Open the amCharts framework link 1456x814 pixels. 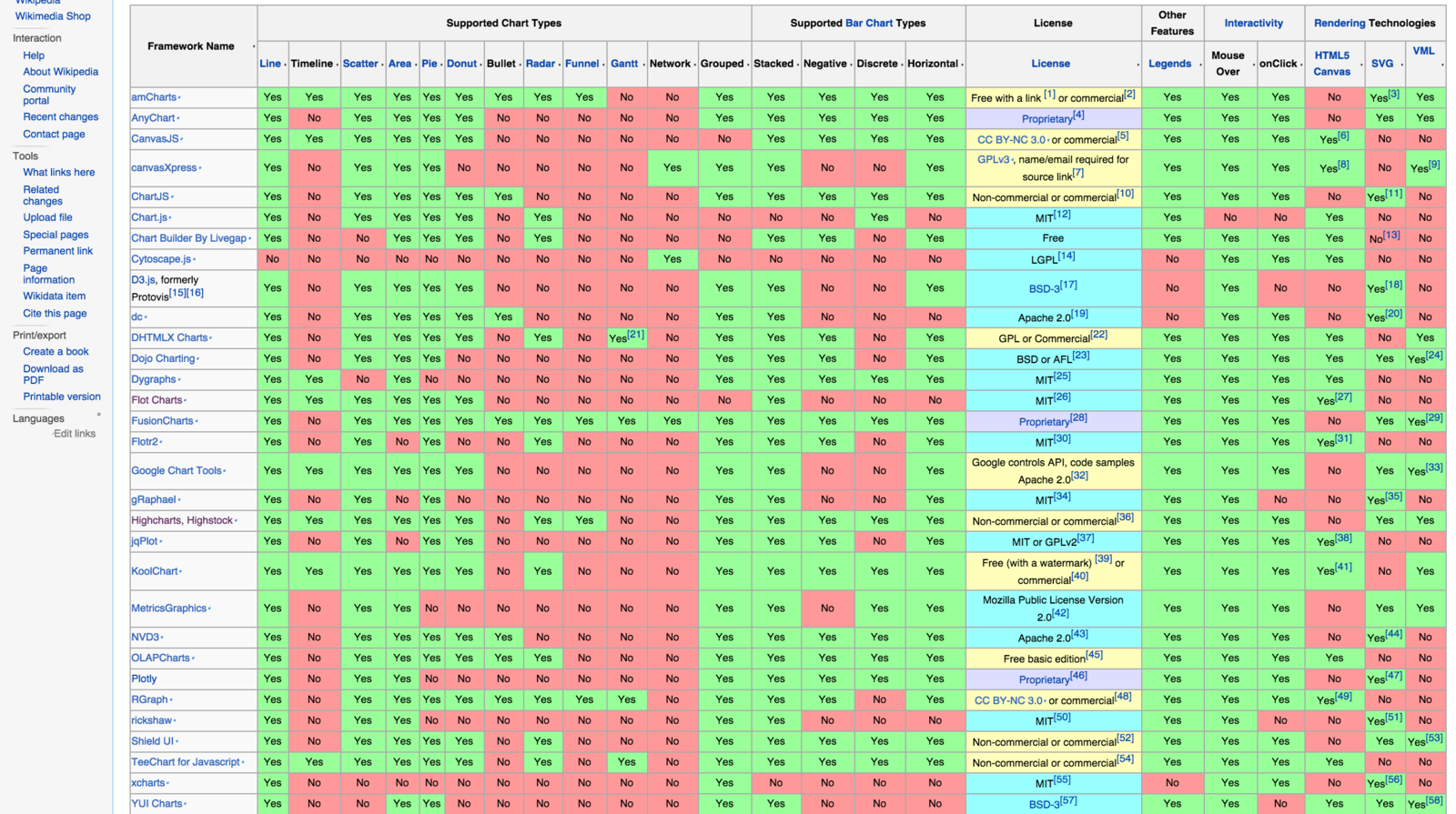pos(154,97)
